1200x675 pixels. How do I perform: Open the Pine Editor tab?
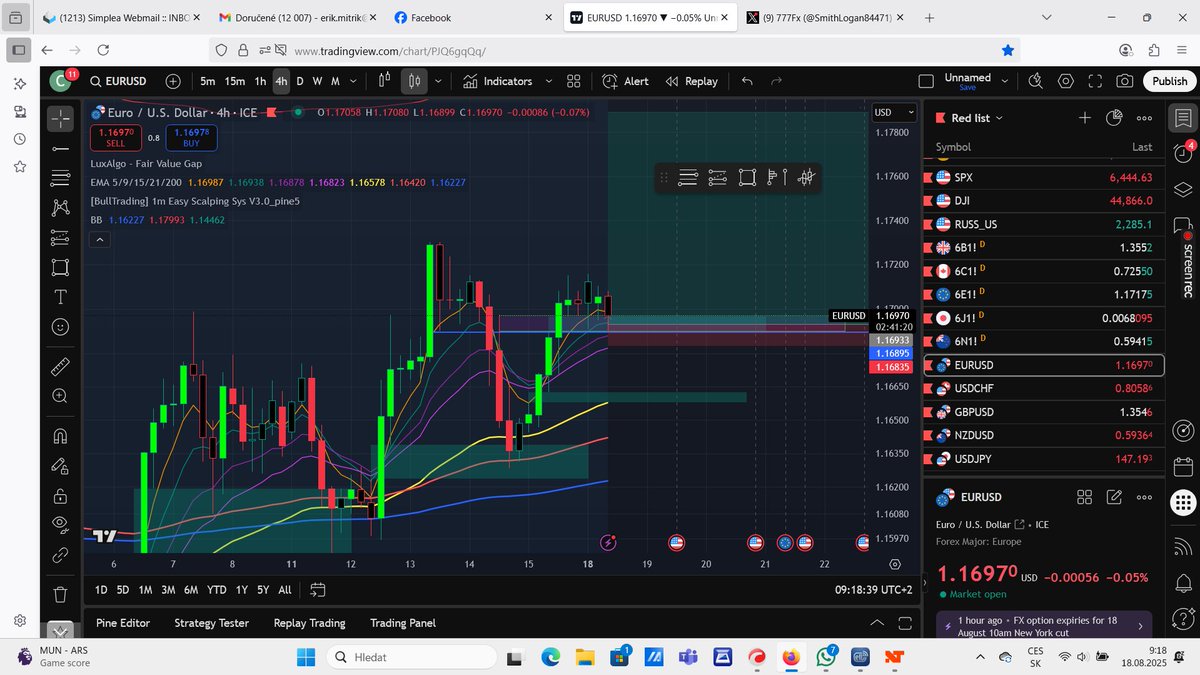(123, 623)
